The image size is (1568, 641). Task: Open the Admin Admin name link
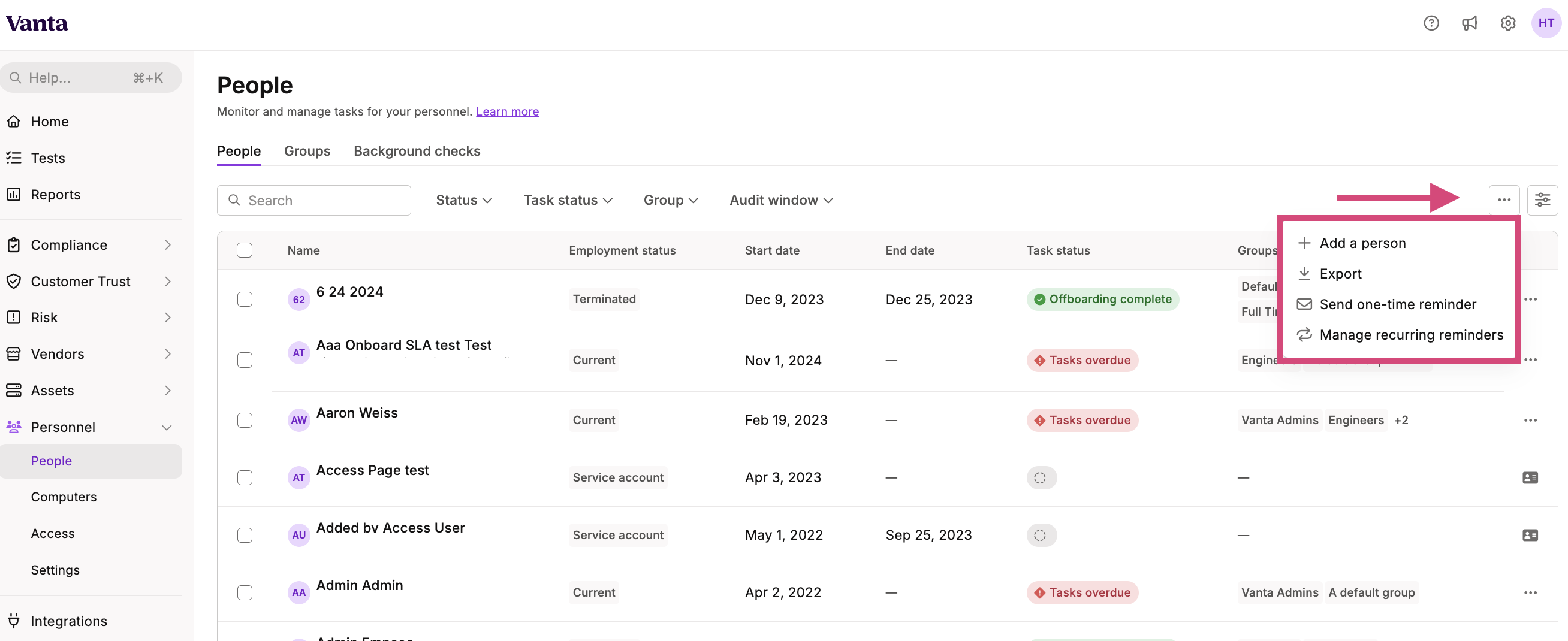click(359, 585)
